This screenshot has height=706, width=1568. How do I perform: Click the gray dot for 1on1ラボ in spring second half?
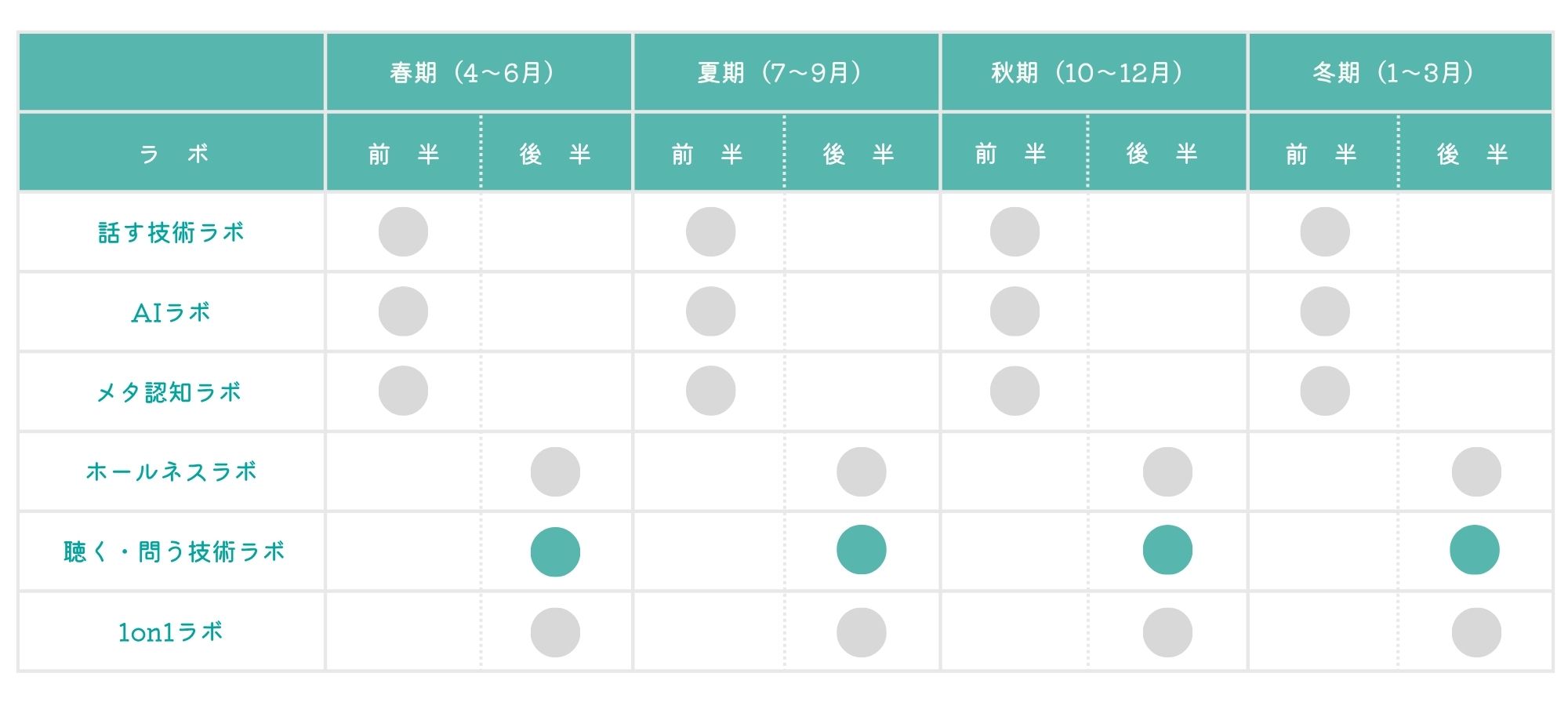pos(555,632)
